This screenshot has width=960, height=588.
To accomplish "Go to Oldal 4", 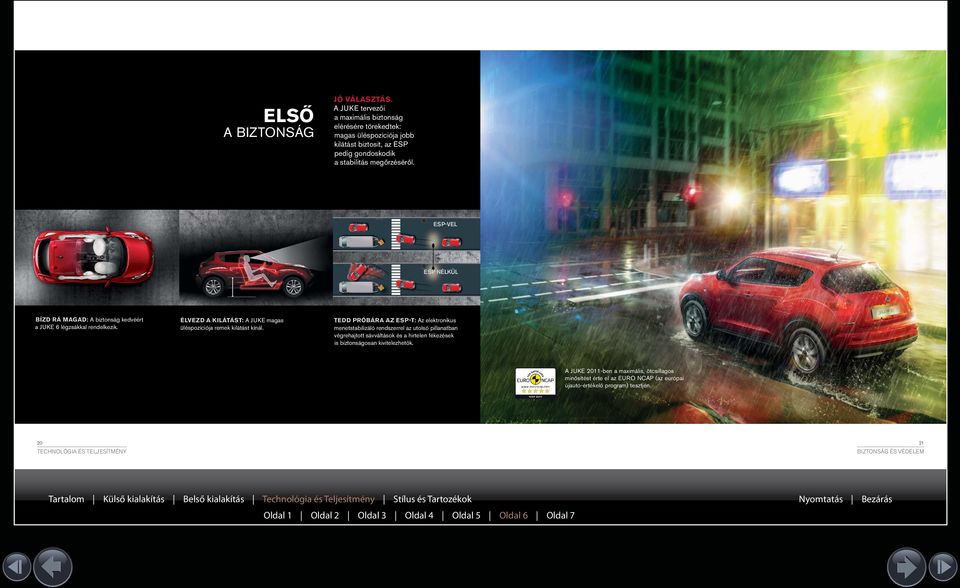I will click(419, 516).
